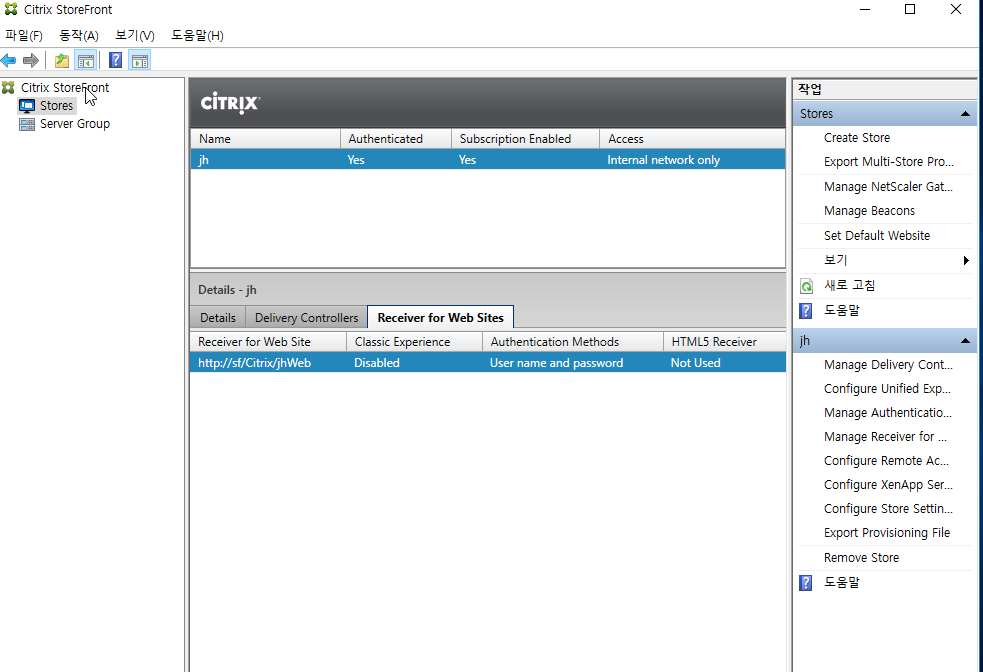Open Manage NetScaler Gateways action
The width and height of the screenshot is (983, 672).
click(888, 187)
